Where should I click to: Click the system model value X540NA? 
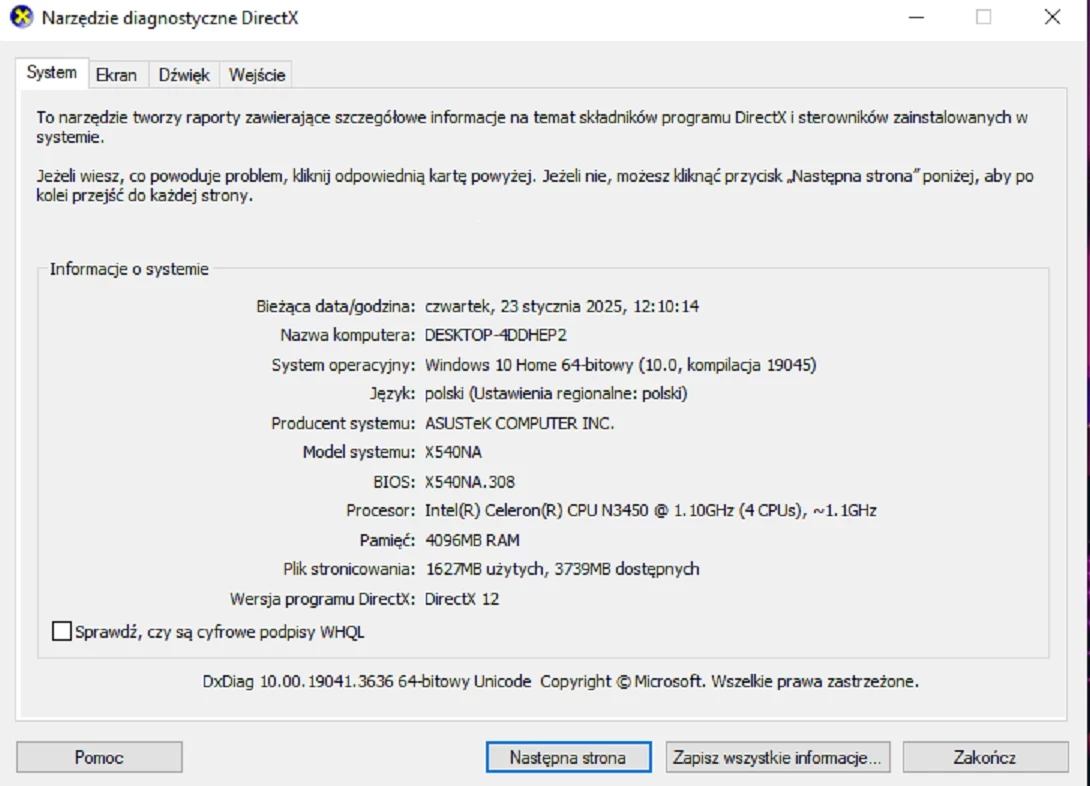click(453, 452)
